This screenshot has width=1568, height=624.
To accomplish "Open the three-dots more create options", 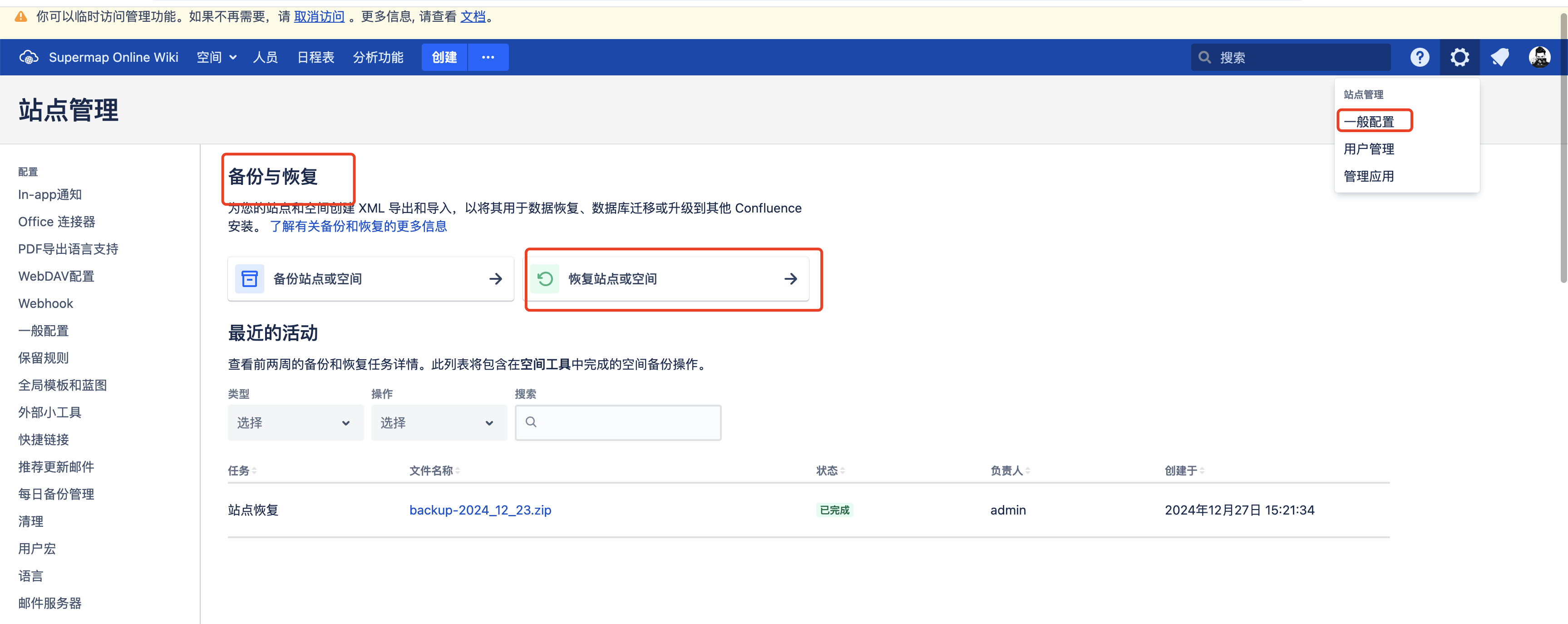I will [x=488, y=57].
